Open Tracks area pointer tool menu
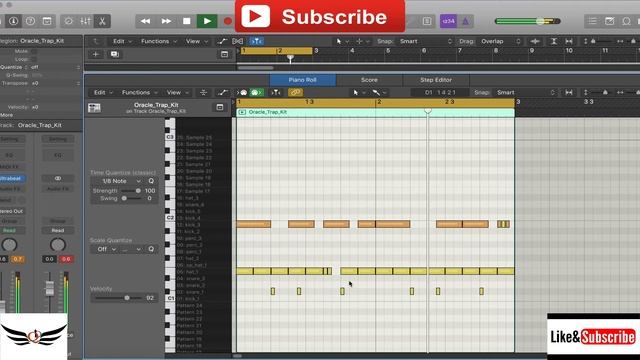Image resolution: width=640 pixels, height=360 pixels. pyautogui.click(x=342, y=41)
